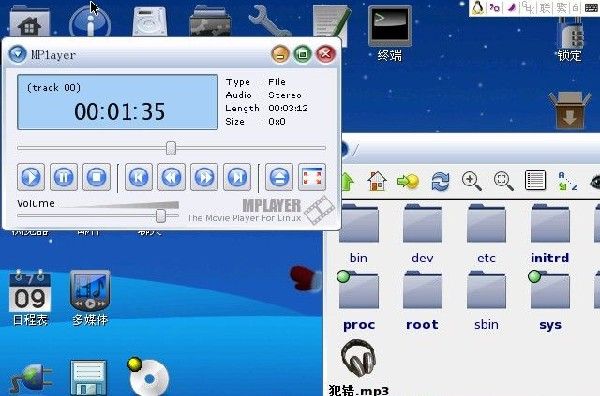This screenshot has height=396, width=600.
Task: Stop the current track in MPlayer
Action: (96, 177)
